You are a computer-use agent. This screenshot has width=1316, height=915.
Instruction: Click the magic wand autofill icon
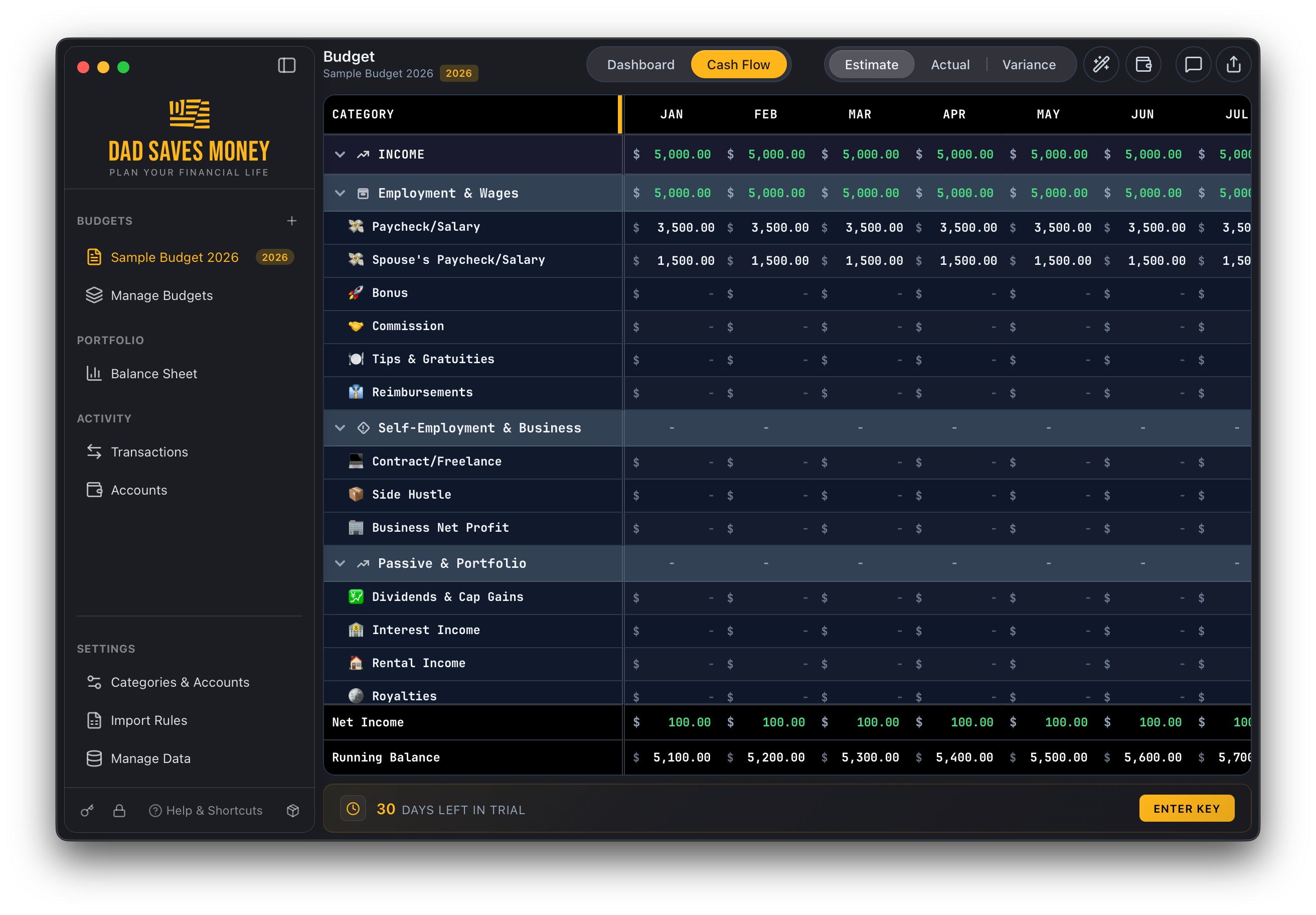pos(1101,64)
